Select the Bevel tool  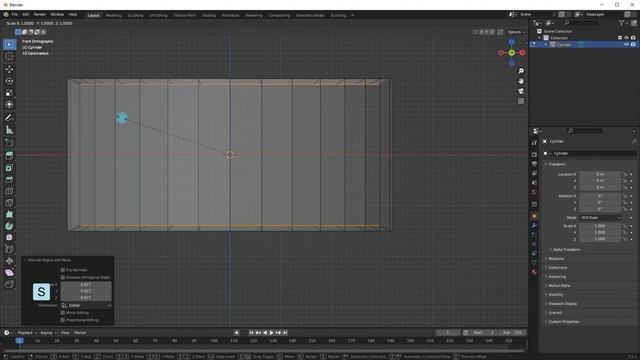(x=9, y=180)
